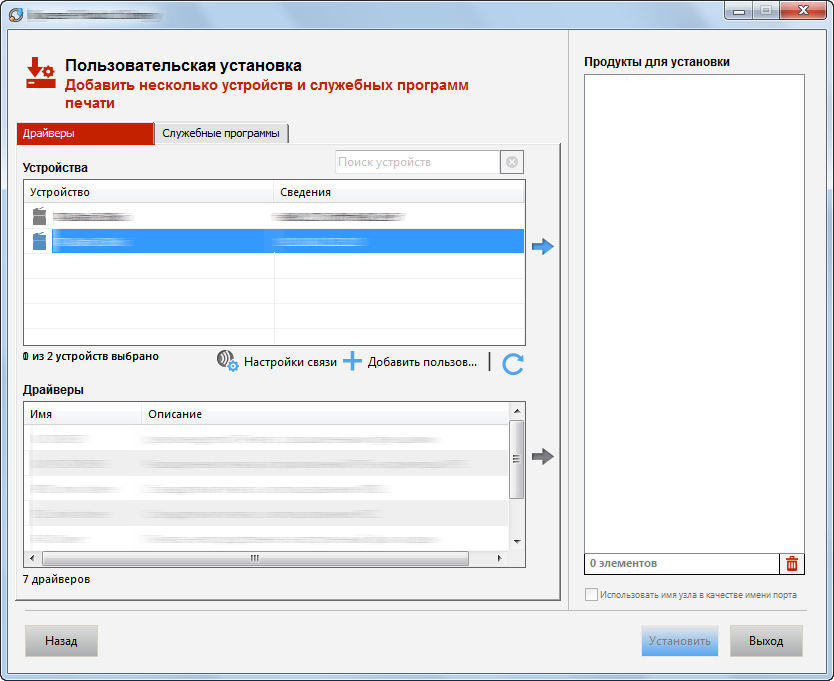This screenshot has width=834, height=681.
Task: Delete items with red trash icon
Action: pos(791,563)
